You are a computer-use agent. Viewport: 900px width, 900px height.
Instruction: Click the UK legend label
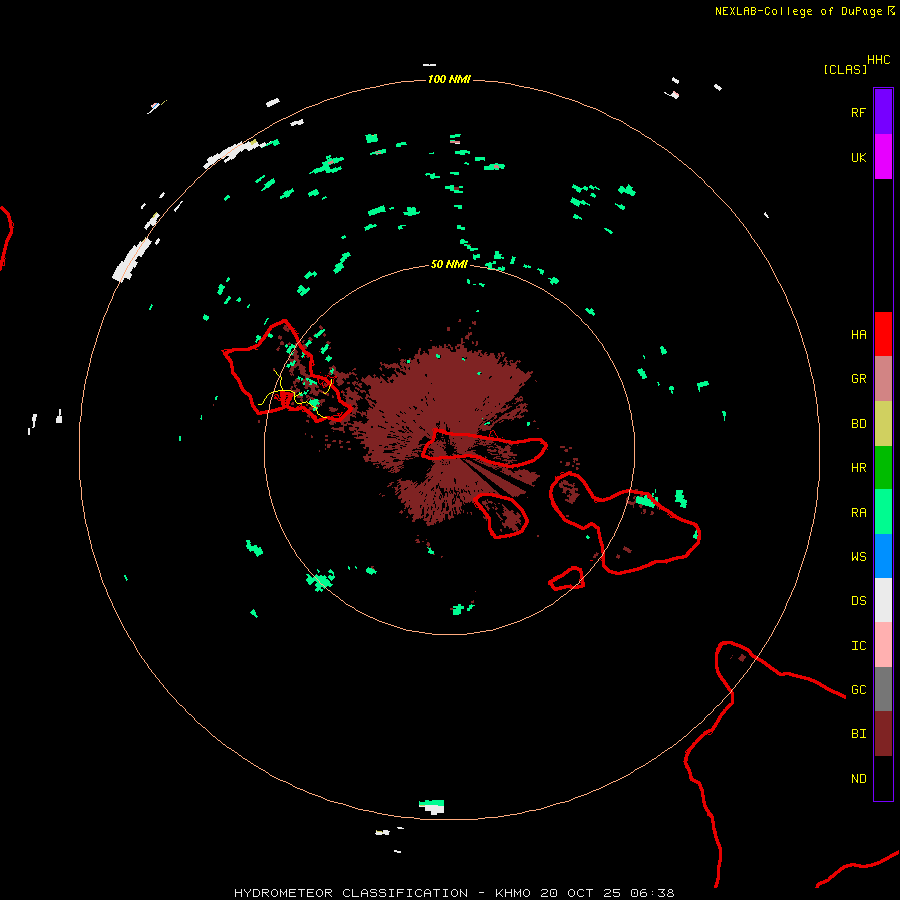[859, 158]
